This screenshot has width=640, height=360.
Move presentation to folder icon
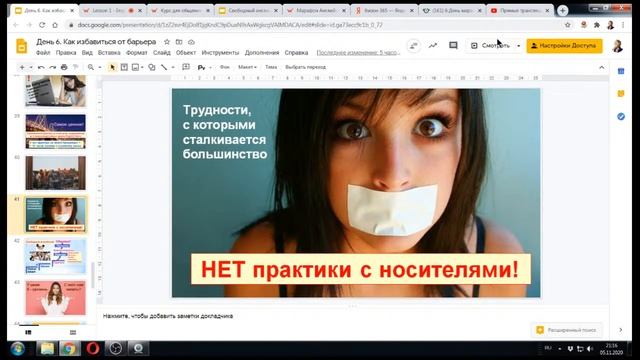tap(179, 42)
